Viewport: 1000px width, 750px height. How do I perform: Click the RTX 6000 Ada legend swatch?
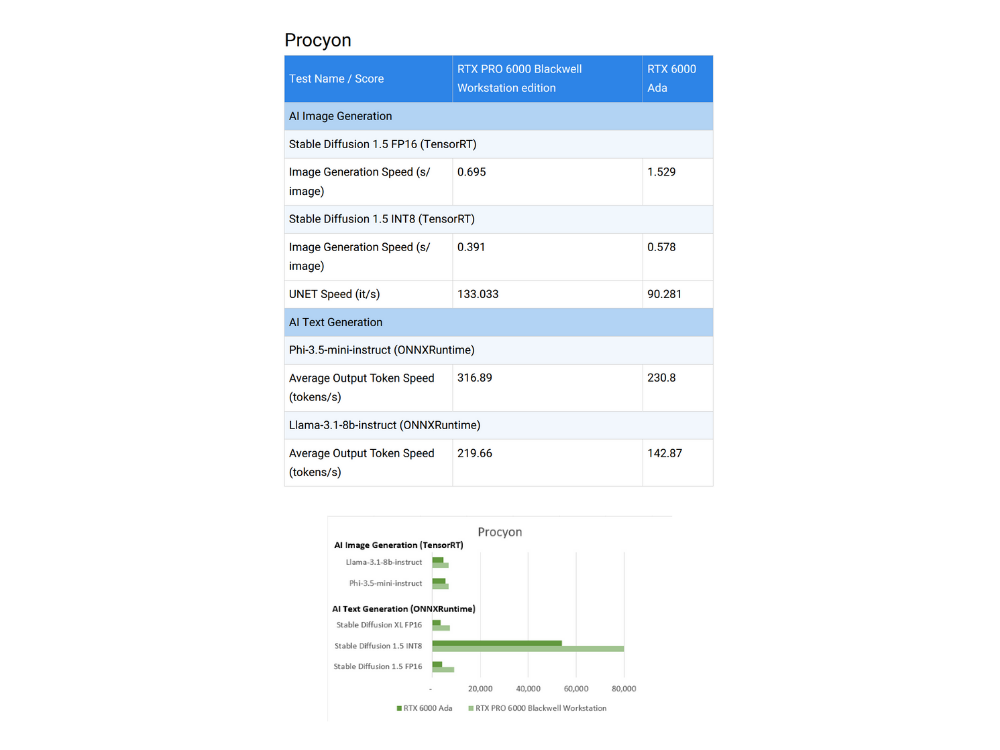[x=398, y=708]
